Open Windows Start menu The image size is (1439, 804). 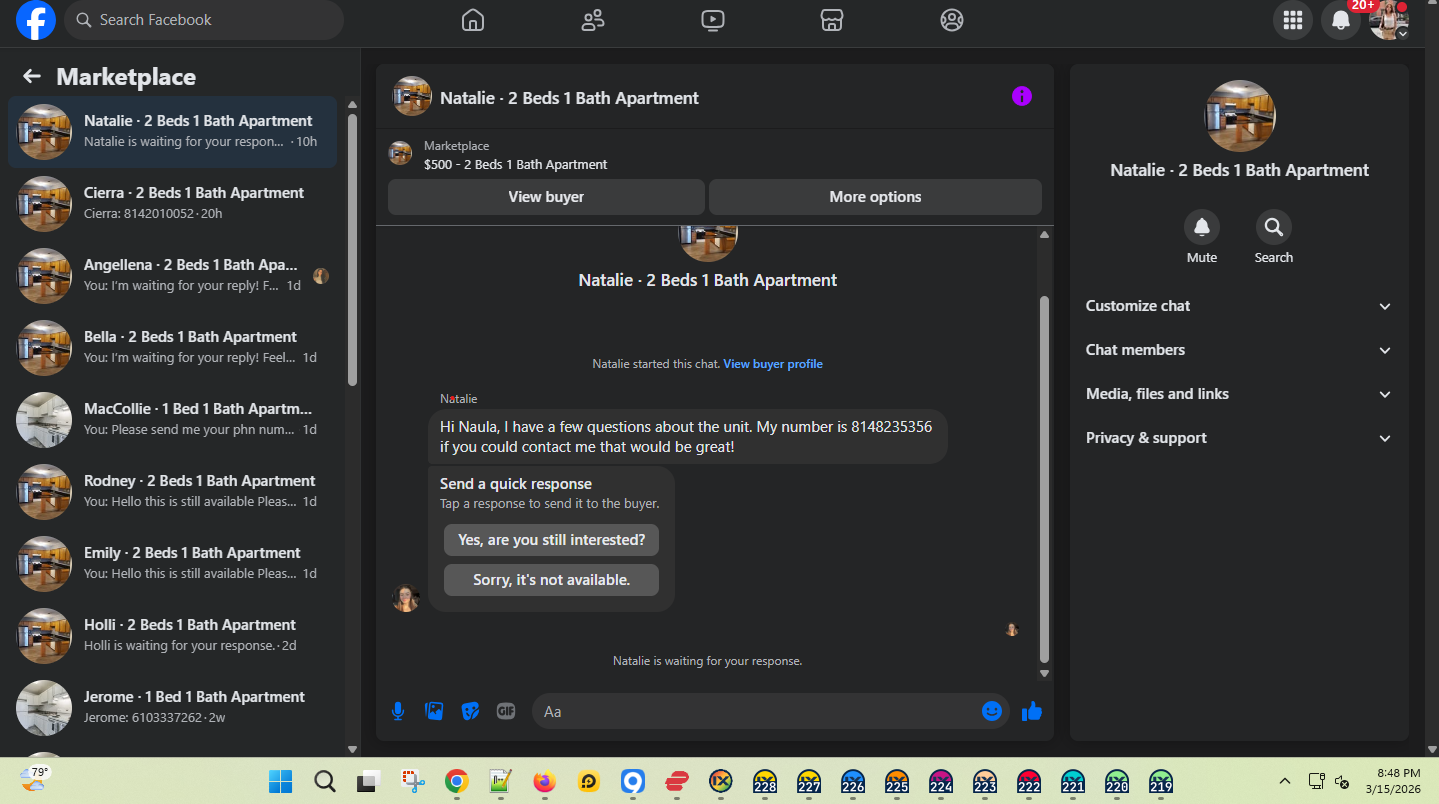click(281, 781)
